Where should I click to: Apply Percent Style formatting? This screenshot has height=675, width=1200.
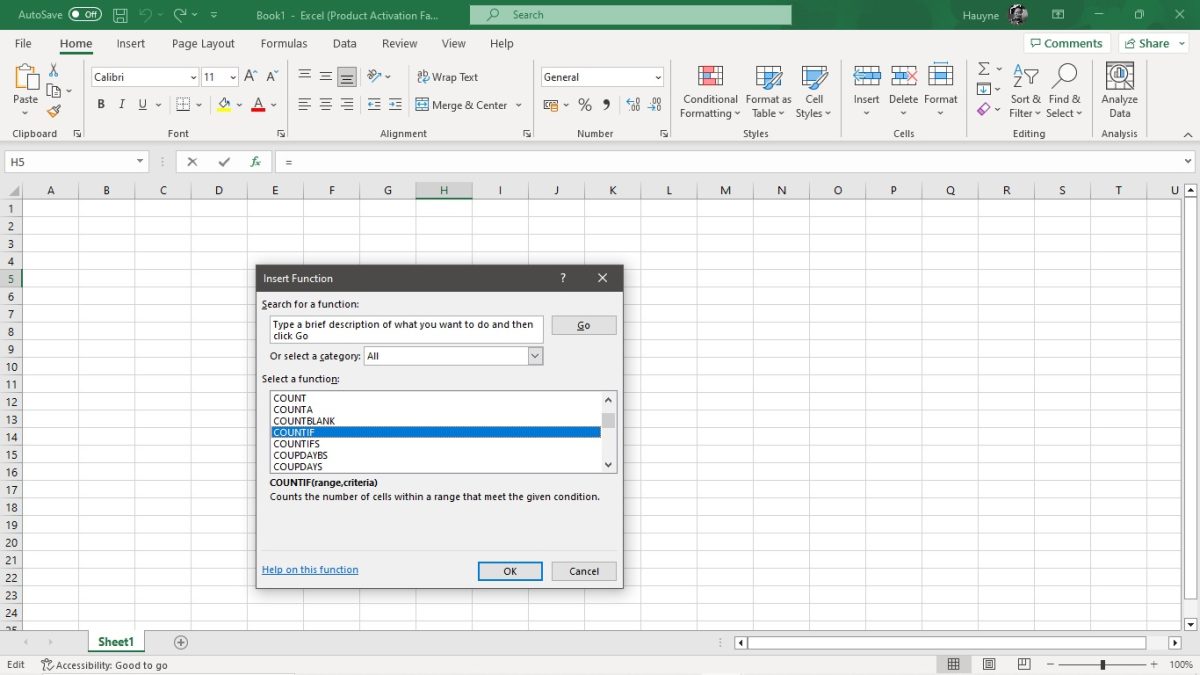[585, 103]
